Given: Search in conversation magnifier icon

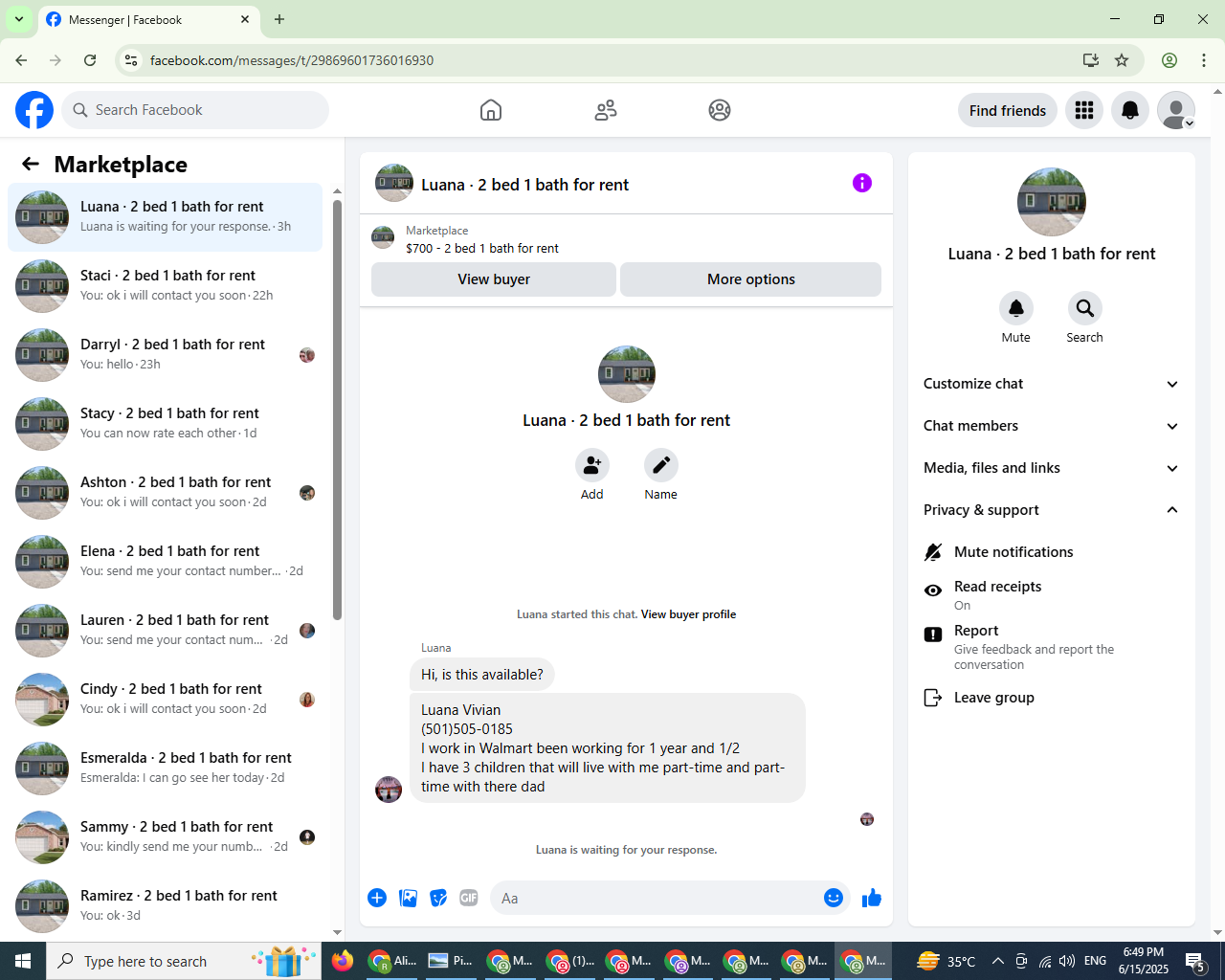Looking at the screenshot, I should pyautogui.click(x=1085, y=308).
